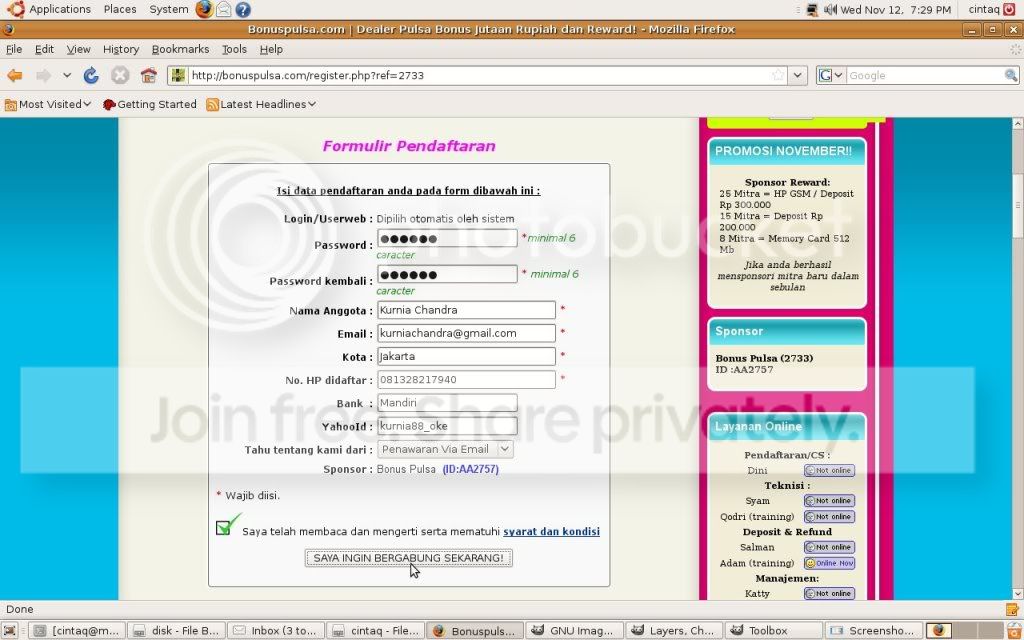Click the stop loading icon
The image size is (1024, 640).
[x=120, y=75]
